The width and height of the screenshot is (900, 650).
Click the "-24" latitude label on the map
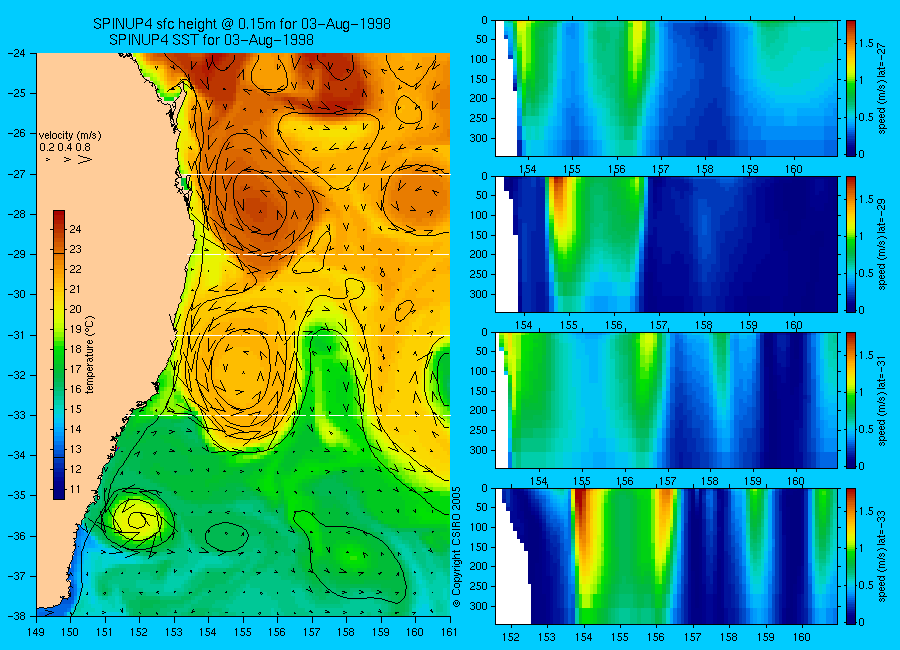point(17,53)
